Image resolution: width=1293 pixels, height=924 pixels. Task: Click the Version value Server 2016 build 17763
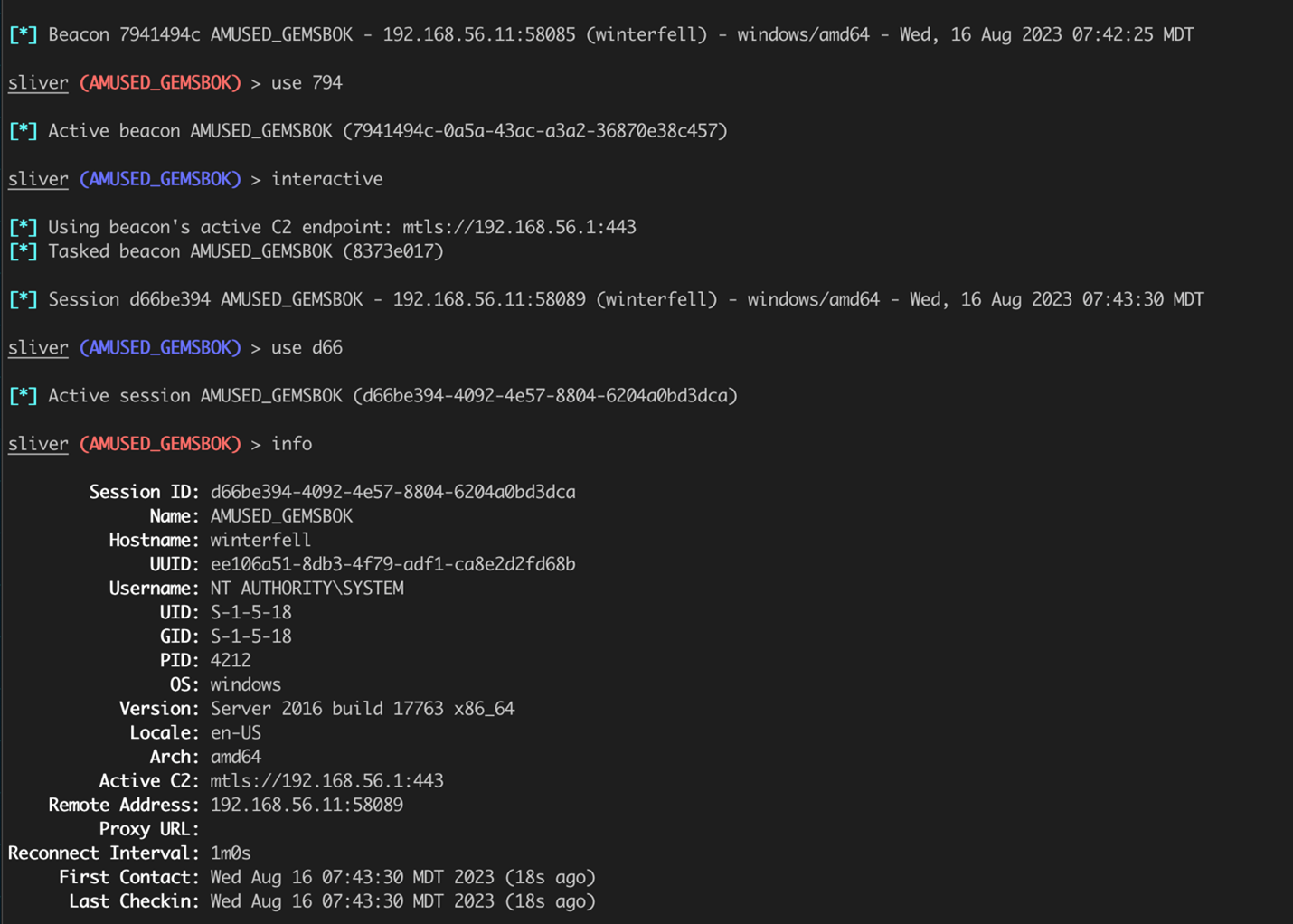(x=326, y=709)
